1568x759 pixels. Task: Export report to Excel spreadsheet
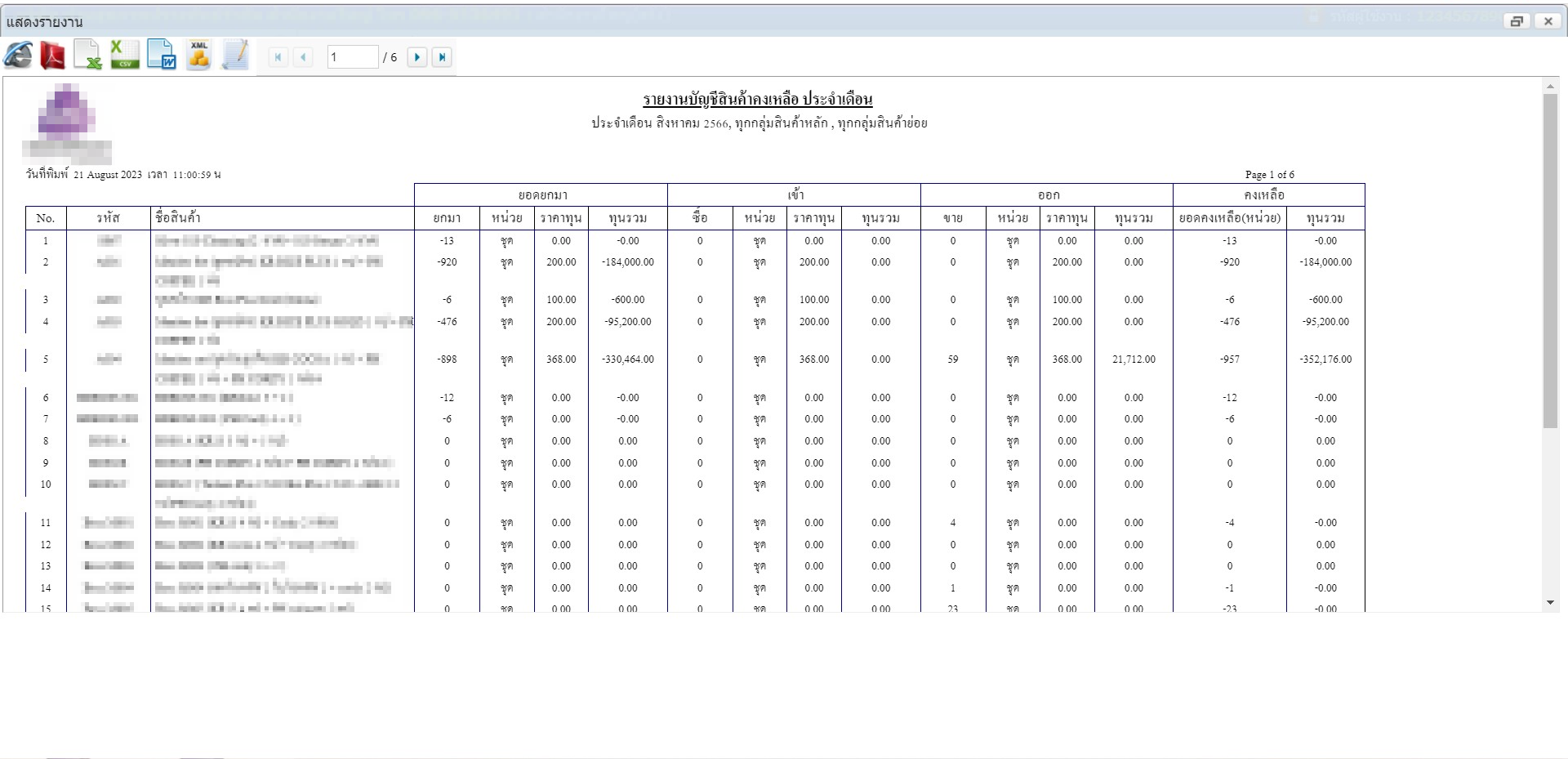87,56
